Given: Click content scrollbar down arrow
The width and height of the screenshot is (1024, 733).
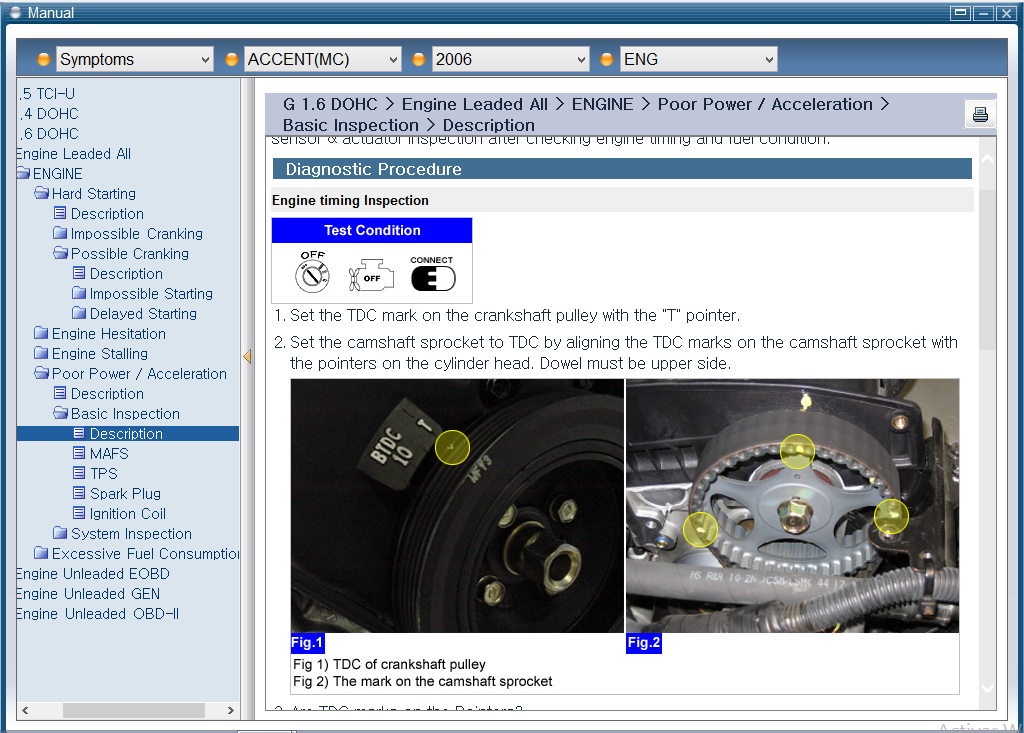Looking at the screenshot, I should (x=987, y=688).
